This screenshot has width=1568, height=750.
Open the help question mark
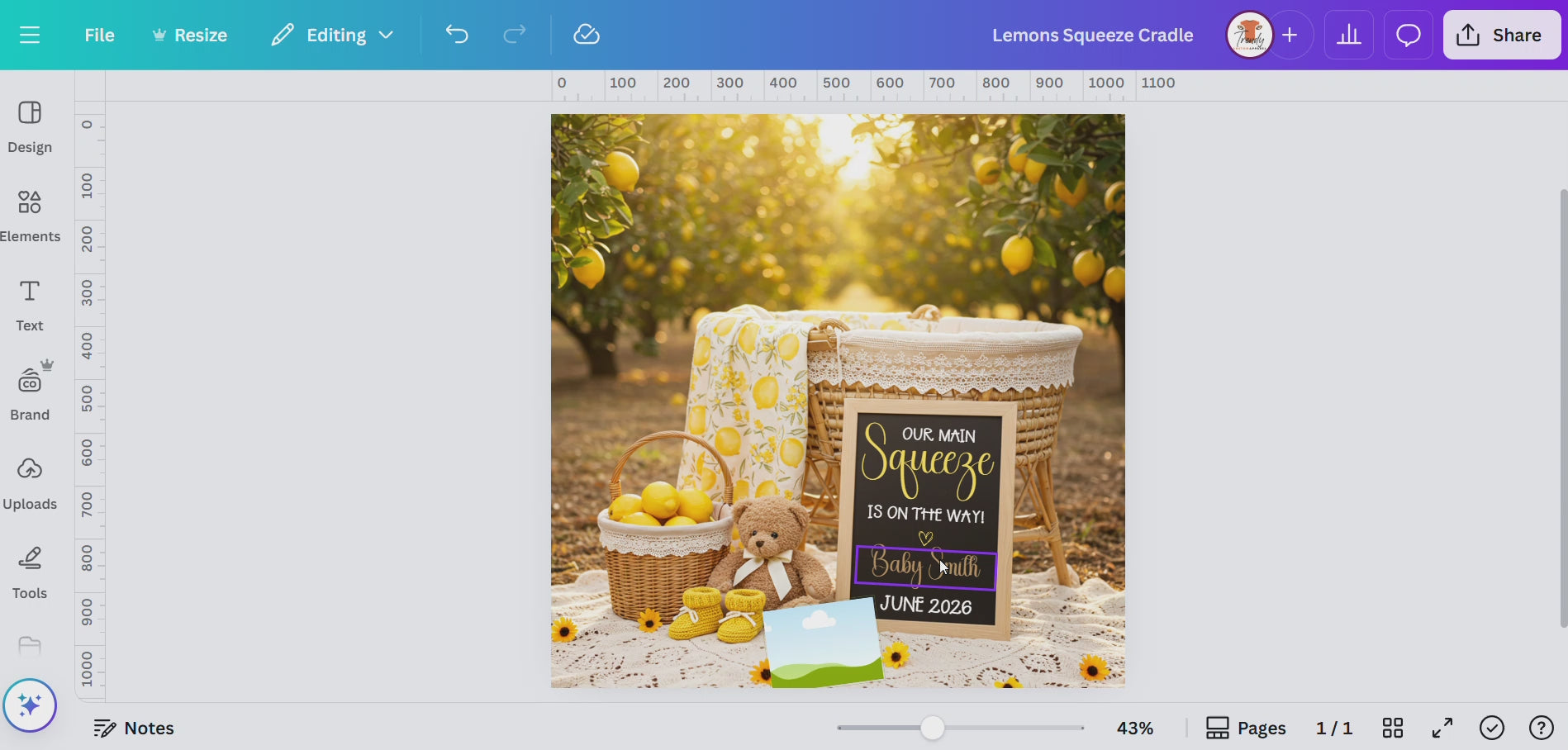(1542, 728)
